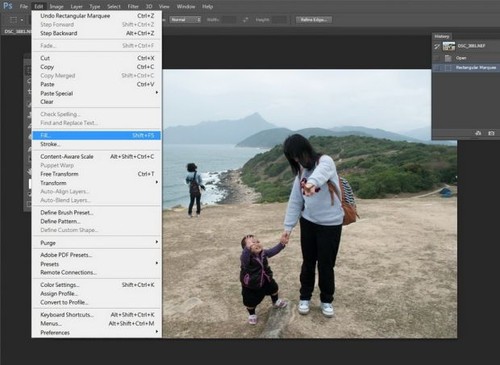The height and width of the screenshot is (365, 500).
Task: Open the Filter menu
Action: 133,6
